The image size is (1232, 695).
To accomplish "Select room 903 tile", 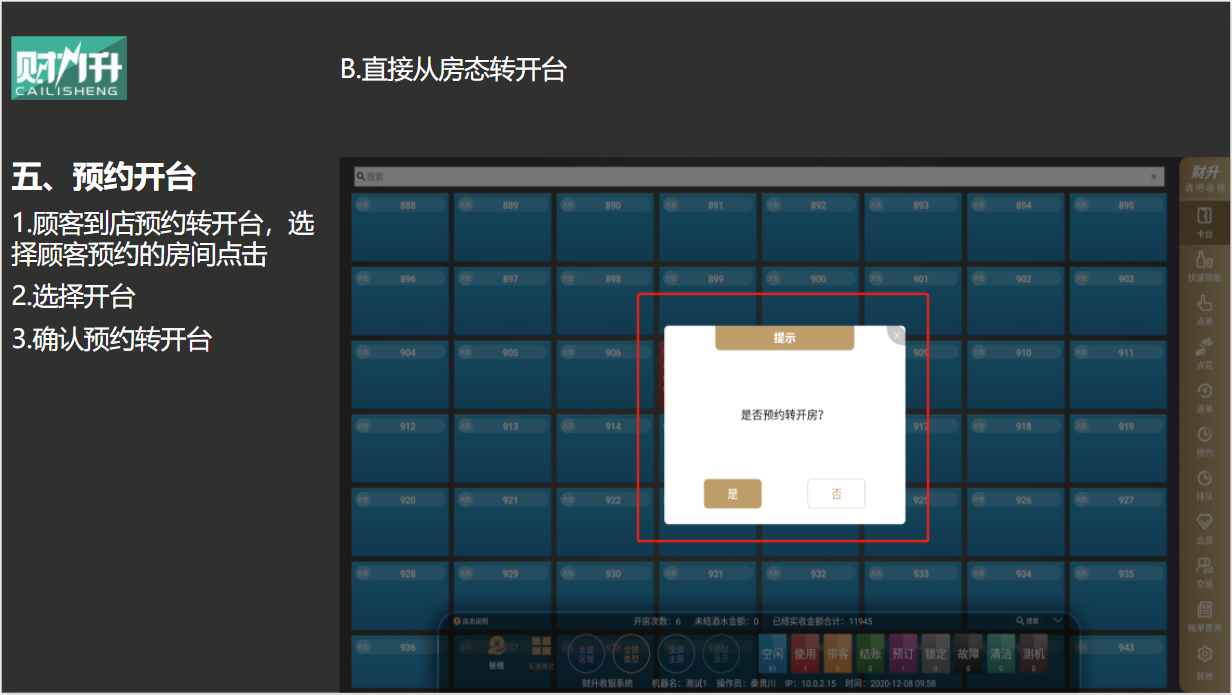I will coord(1119,301).
